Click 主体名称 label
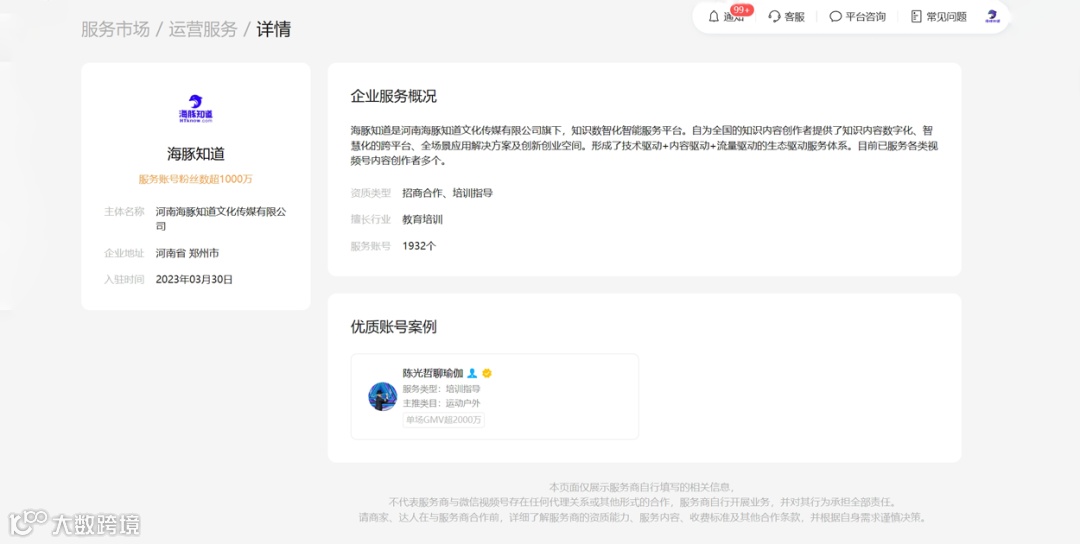This screenshot has width=1080, height=544. [x=124, y=212]
